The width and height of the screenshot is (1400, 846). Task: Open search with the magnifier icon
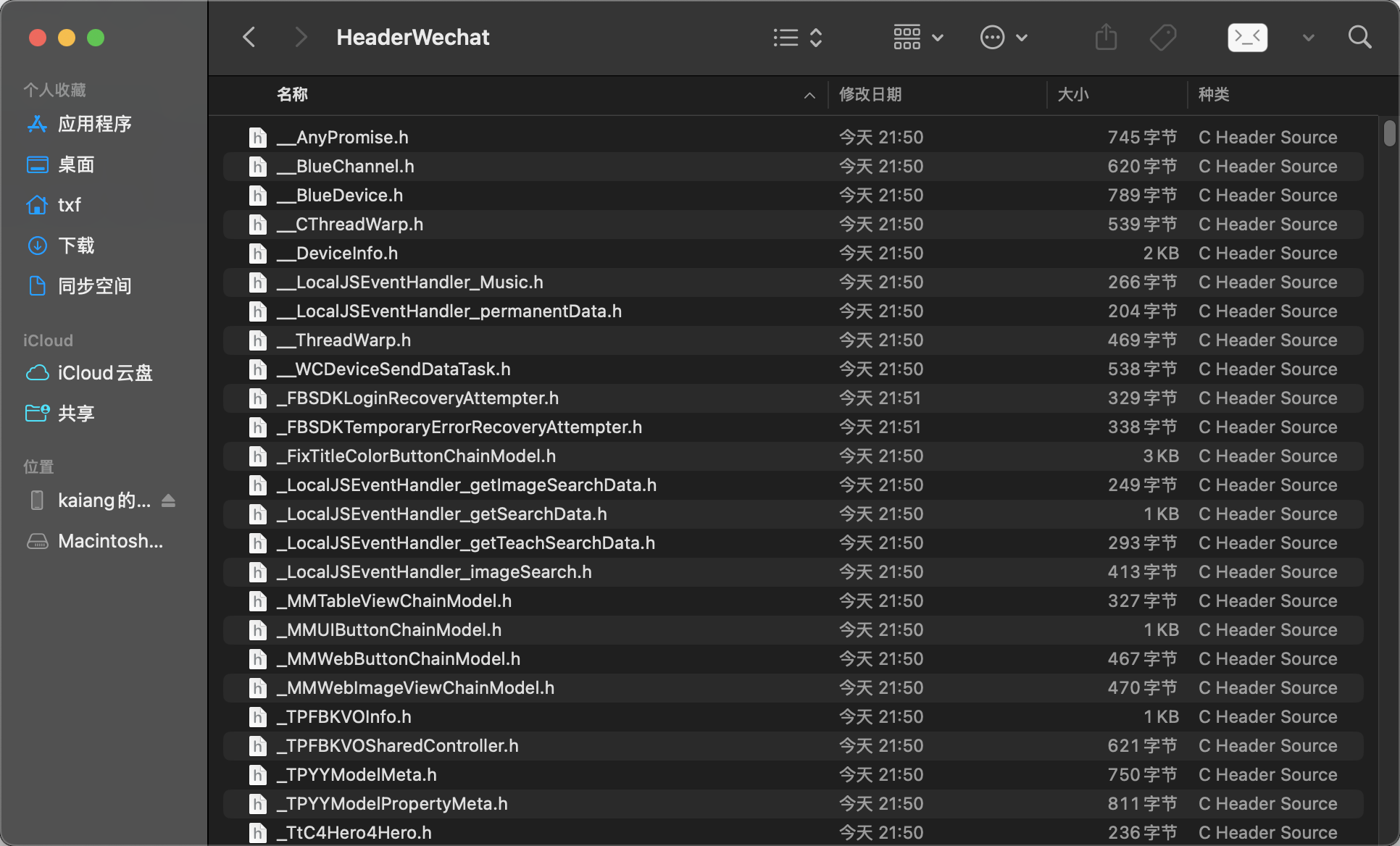pyautogui.click(x=1359, y=37)
